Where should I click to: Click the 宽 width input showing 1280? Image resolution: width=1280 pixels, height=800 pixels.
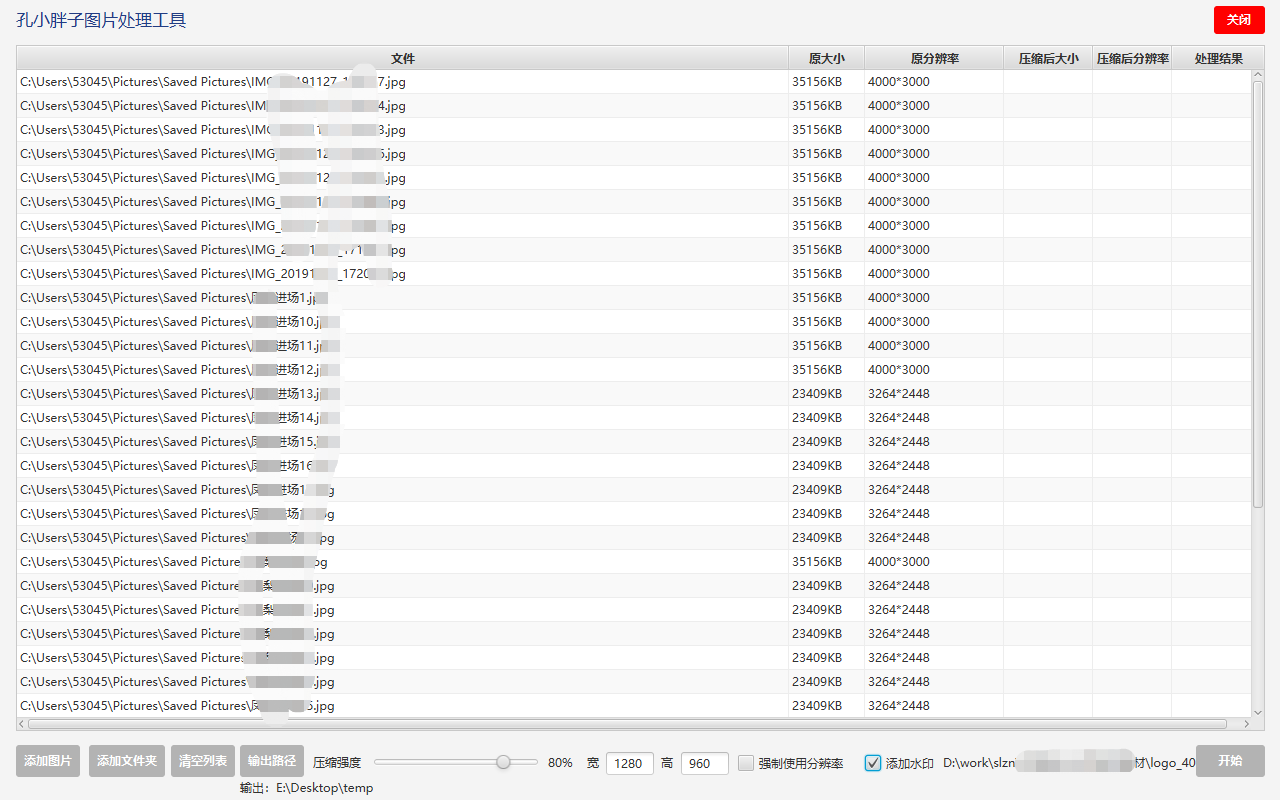click(629, 763)
